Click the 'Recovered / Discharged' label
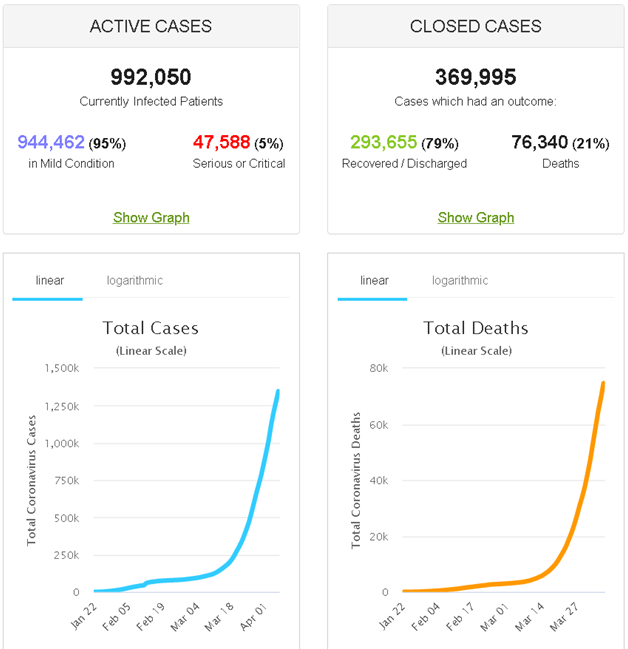Viewport: 628px width, 649px height. coord(404,163)
